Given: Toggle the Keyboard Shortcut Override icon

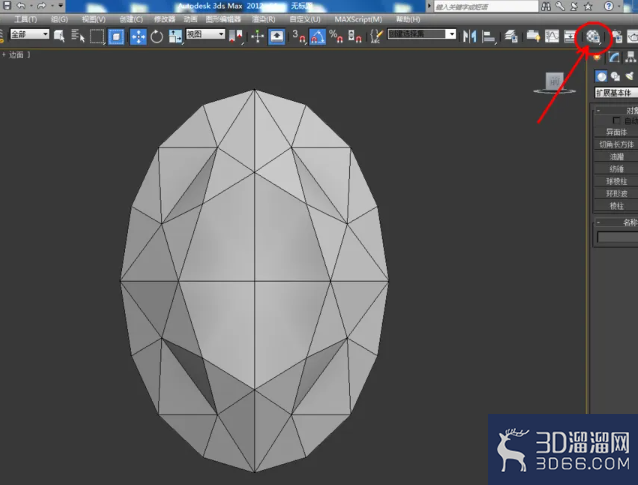Looking at the screenshot, I should click(x=277, y=37).
